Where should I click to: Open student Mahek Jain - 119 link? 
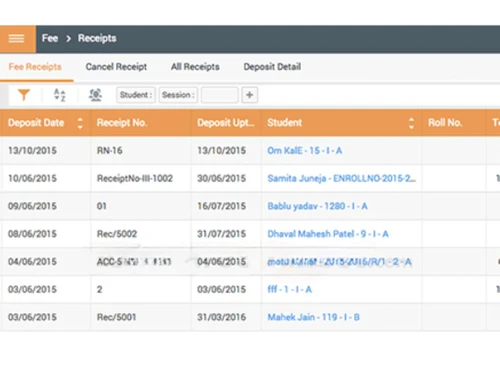pos(313,317)
